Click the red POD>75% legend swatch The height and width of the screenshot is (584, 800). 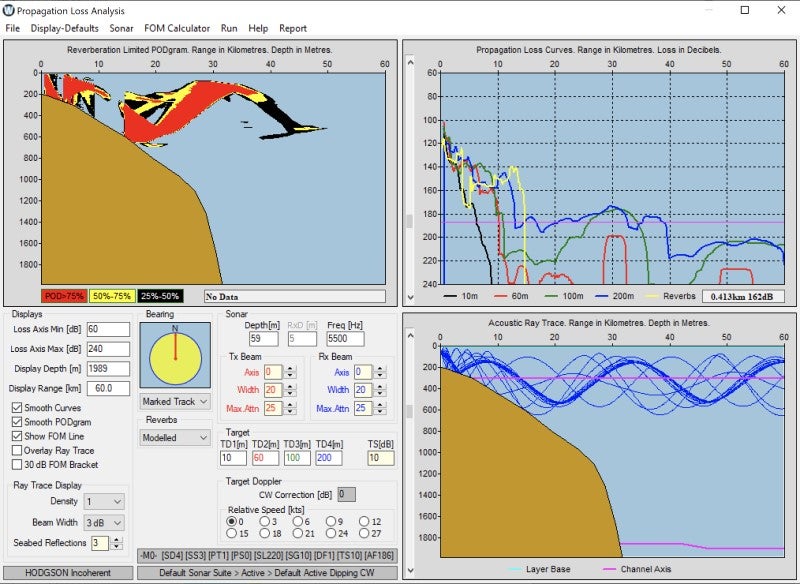click(x=63, y=296)
